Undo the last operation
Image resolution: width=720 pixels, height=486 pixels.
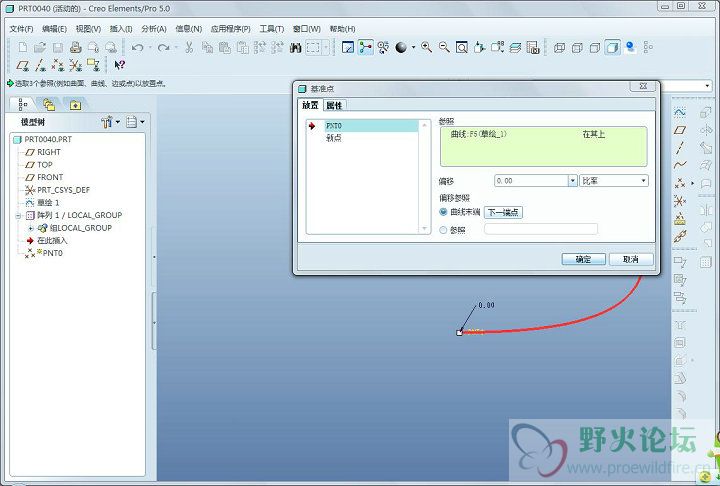137,47
